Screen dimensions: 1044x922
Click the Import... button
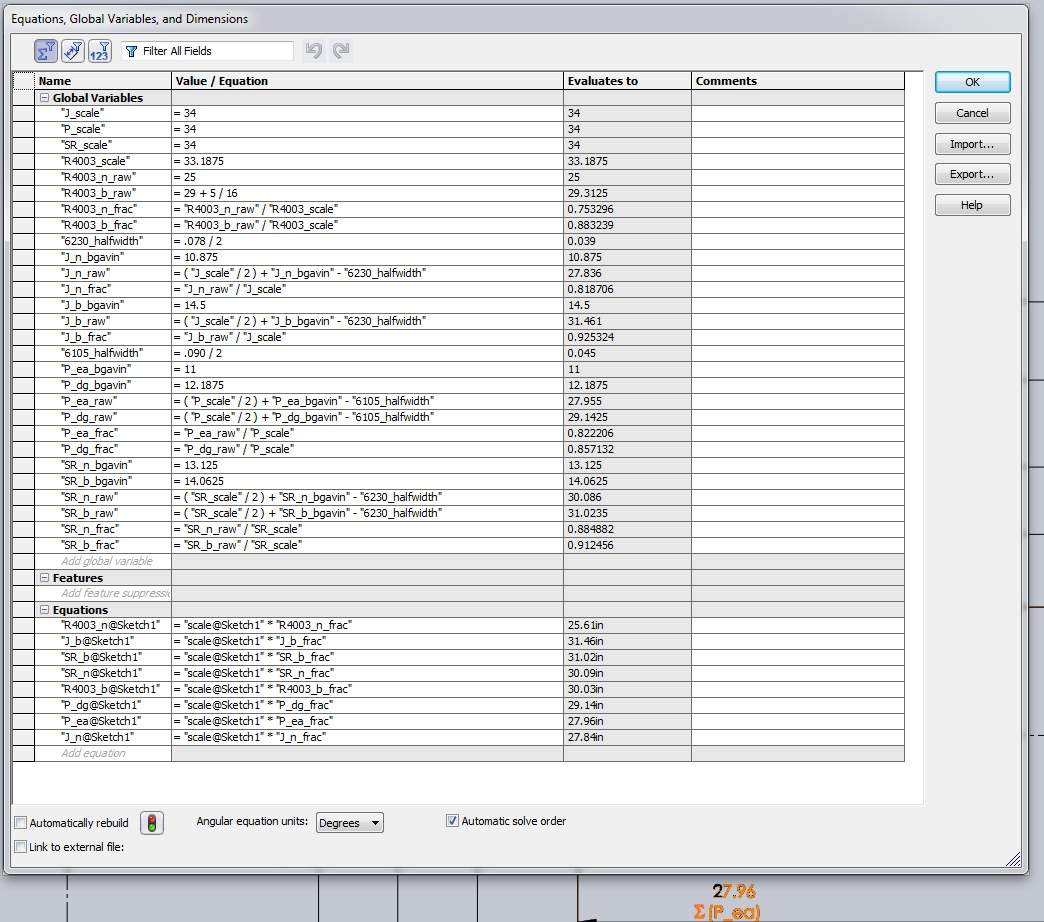click(972, 144)
